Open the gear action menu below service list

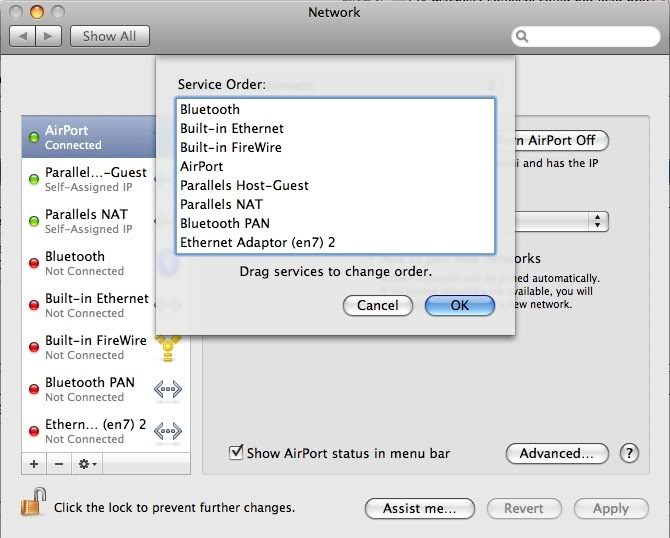point(87,464)
